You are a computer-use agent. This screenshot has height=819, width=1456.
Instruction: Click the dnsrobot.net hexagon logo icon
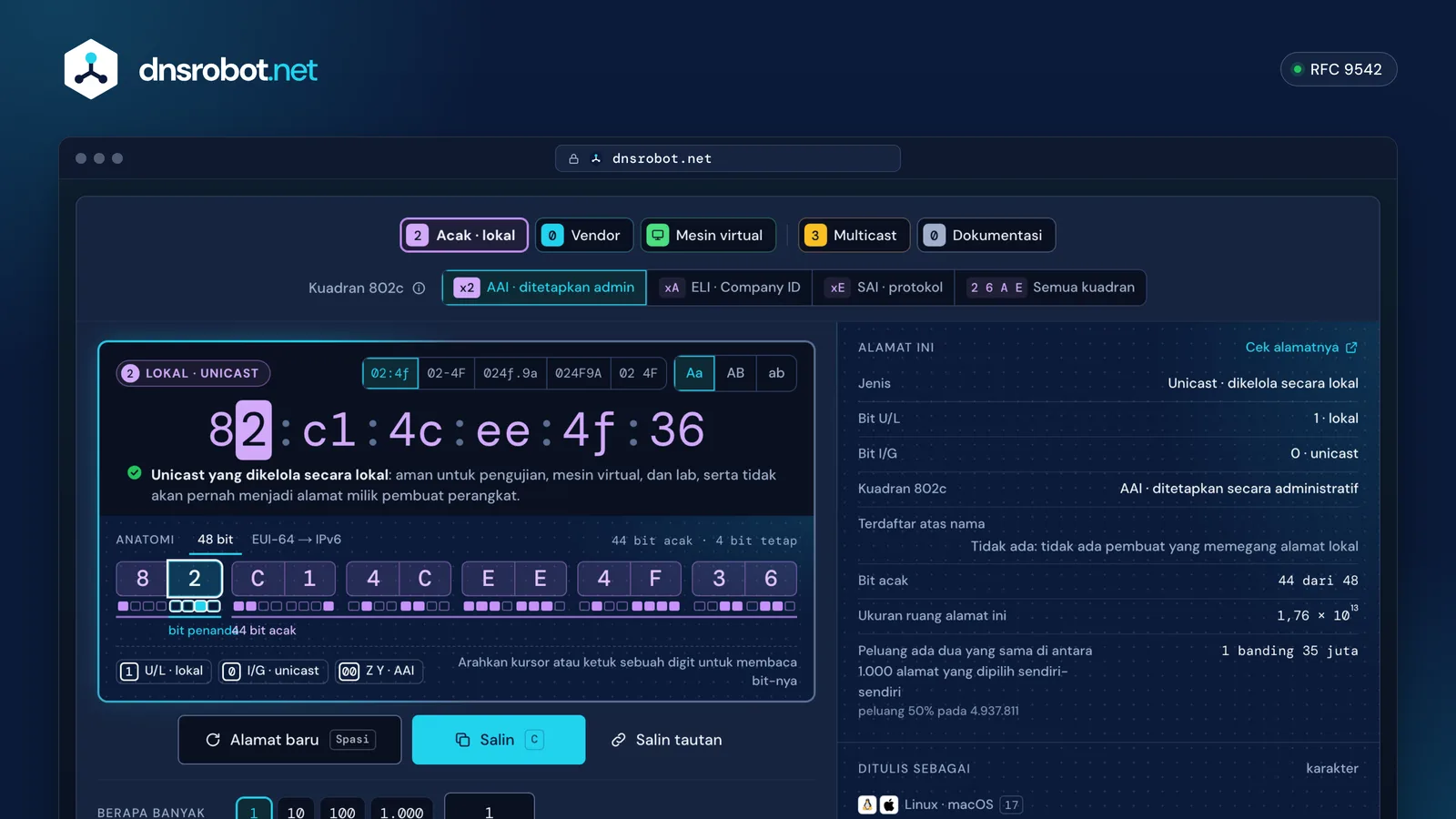click(91, 69)
